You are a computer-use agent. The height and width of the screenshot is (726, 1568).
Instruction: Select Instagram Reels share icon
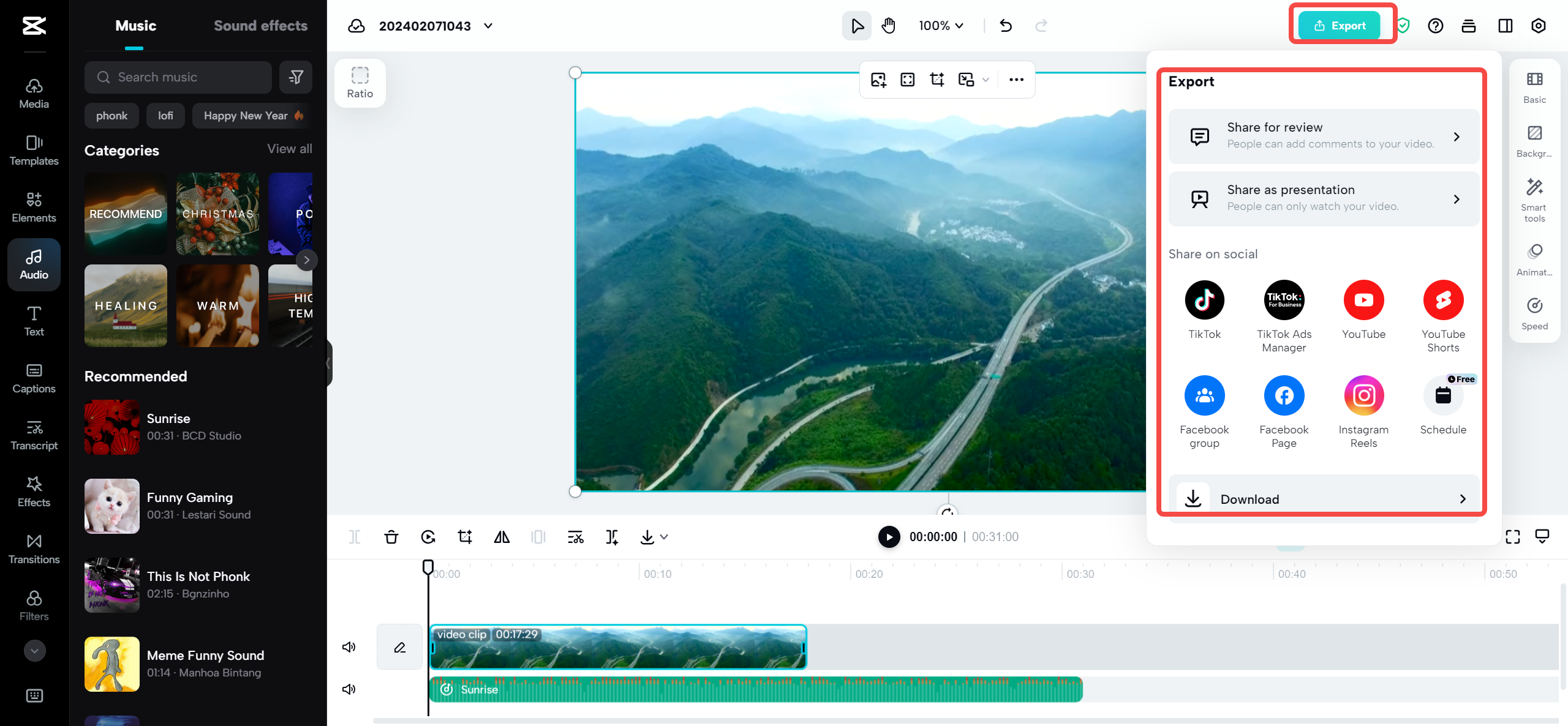point(1363,395)
